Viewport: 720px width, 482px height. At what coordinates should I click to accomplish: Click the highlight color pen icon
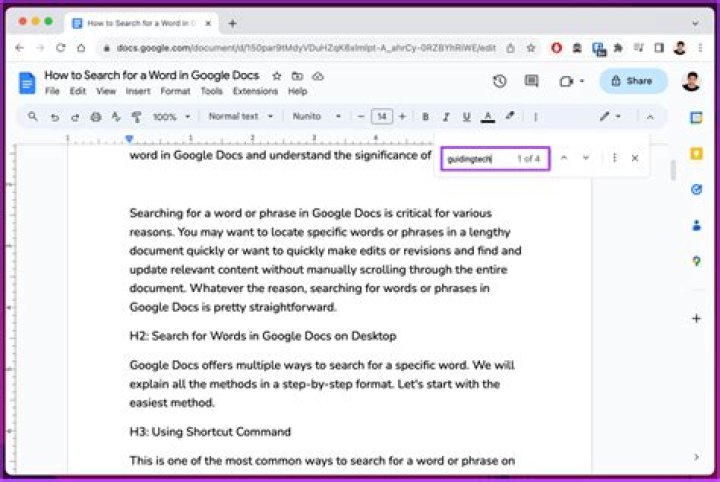tap(510, 117)
